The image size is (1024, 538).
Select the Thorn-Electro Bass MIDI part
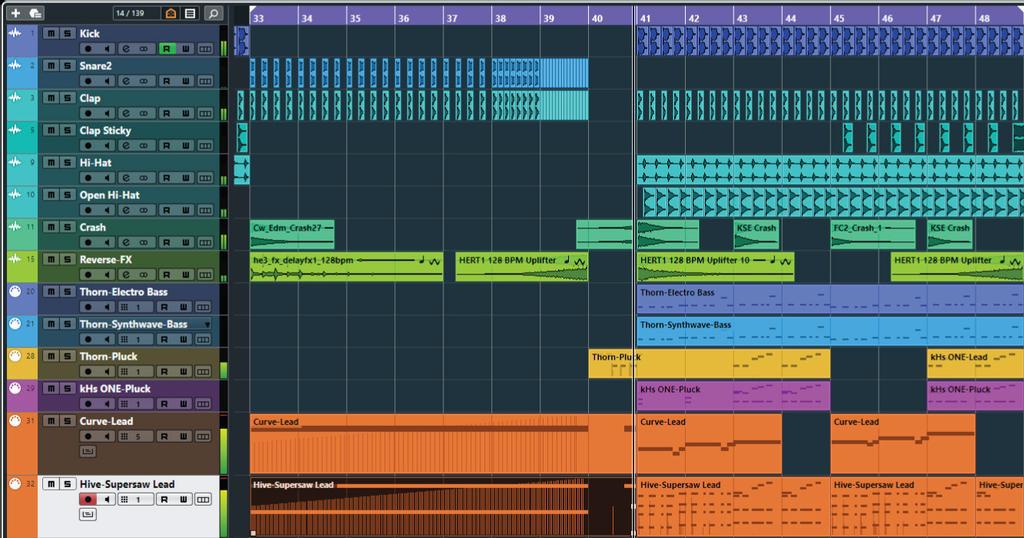coord(830,299)
